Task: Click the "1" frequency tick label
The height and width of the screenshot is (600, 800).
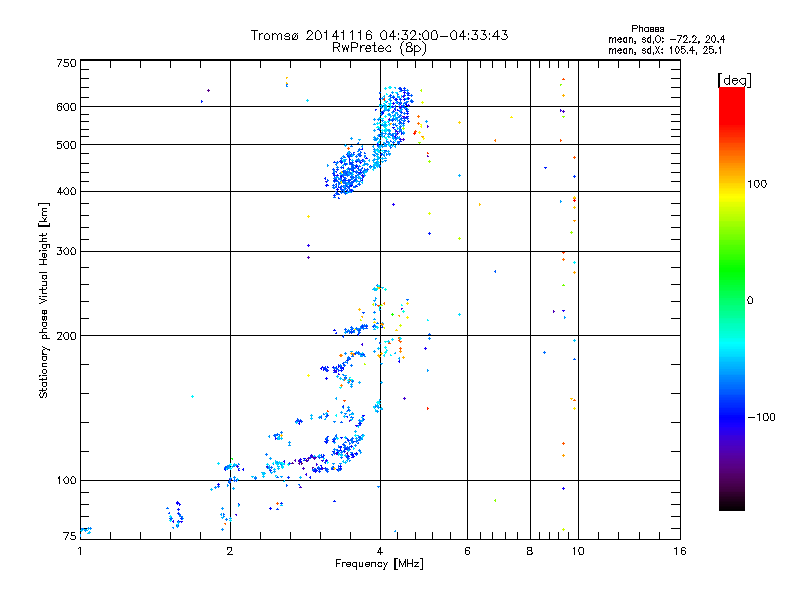Action: (x=80, y=551)
